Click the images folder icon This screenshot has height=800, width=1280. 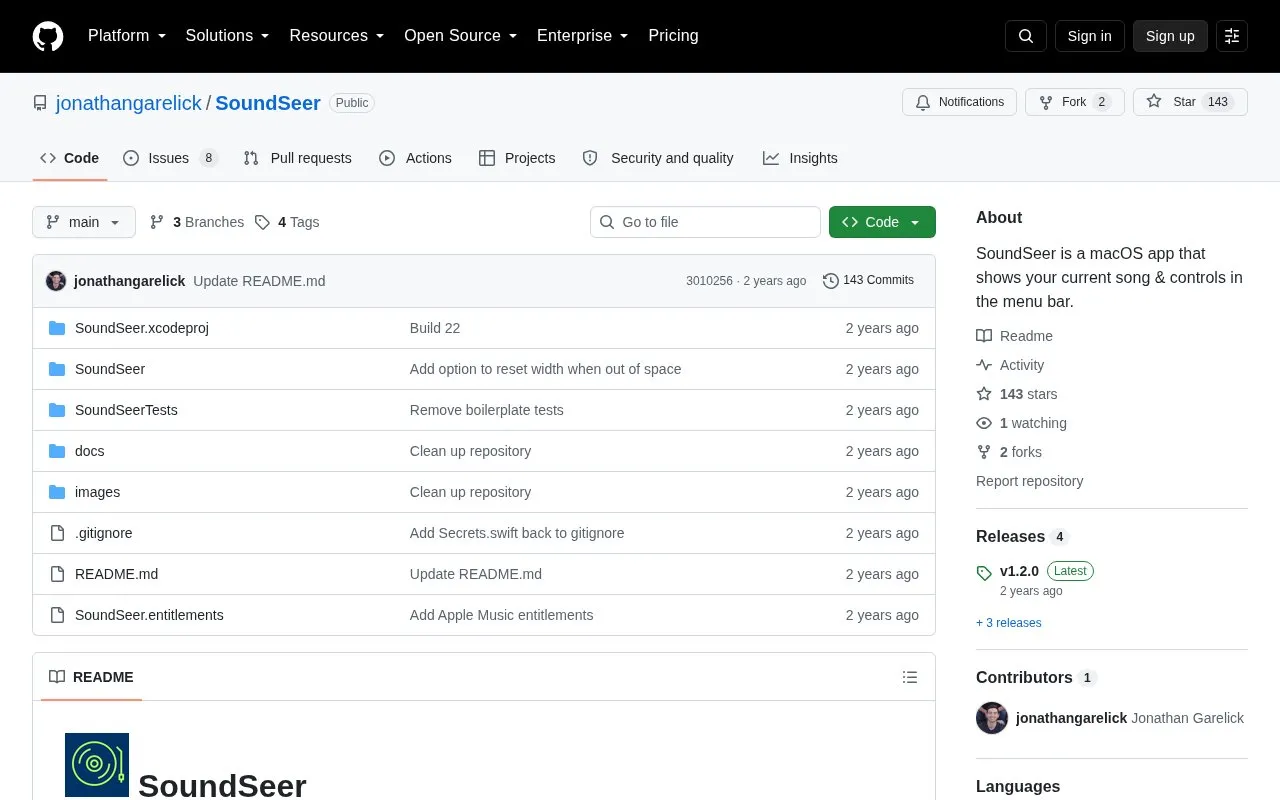57,492
